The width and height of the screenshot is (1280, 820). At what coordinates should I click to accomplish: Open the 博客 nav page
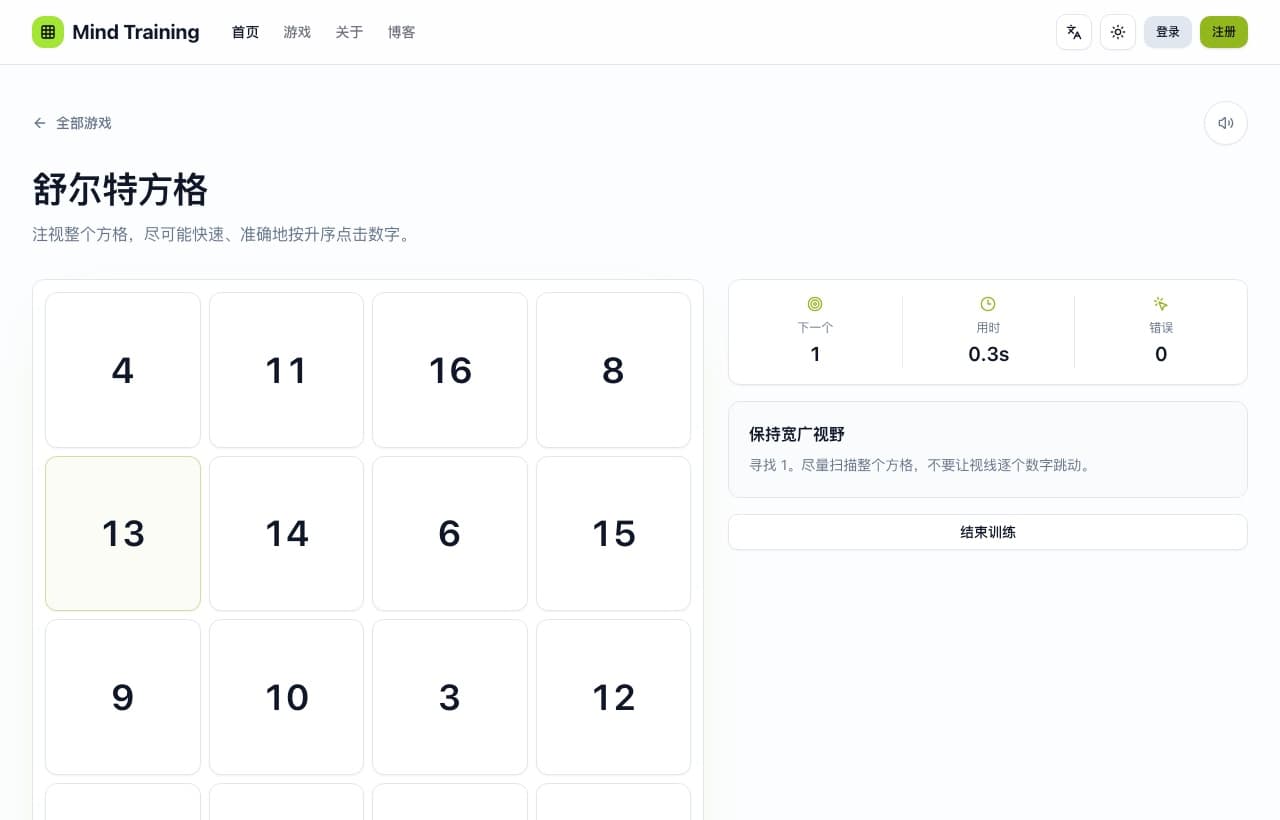pos(401,32)
